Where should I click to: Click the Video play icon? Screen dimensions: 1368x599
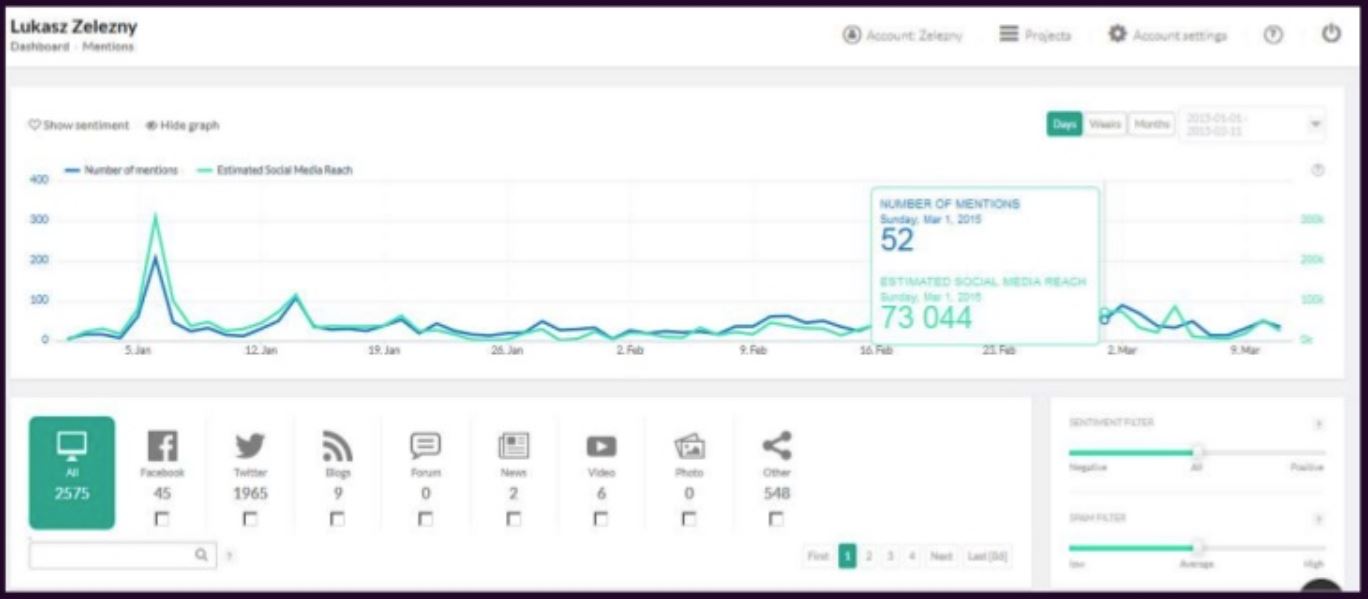tap(601, 446)
